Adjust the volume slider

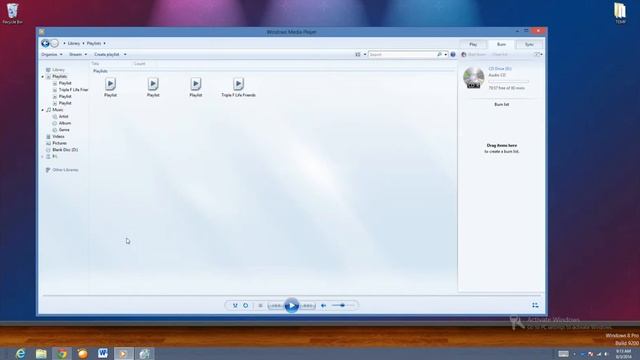click(343, 305)
